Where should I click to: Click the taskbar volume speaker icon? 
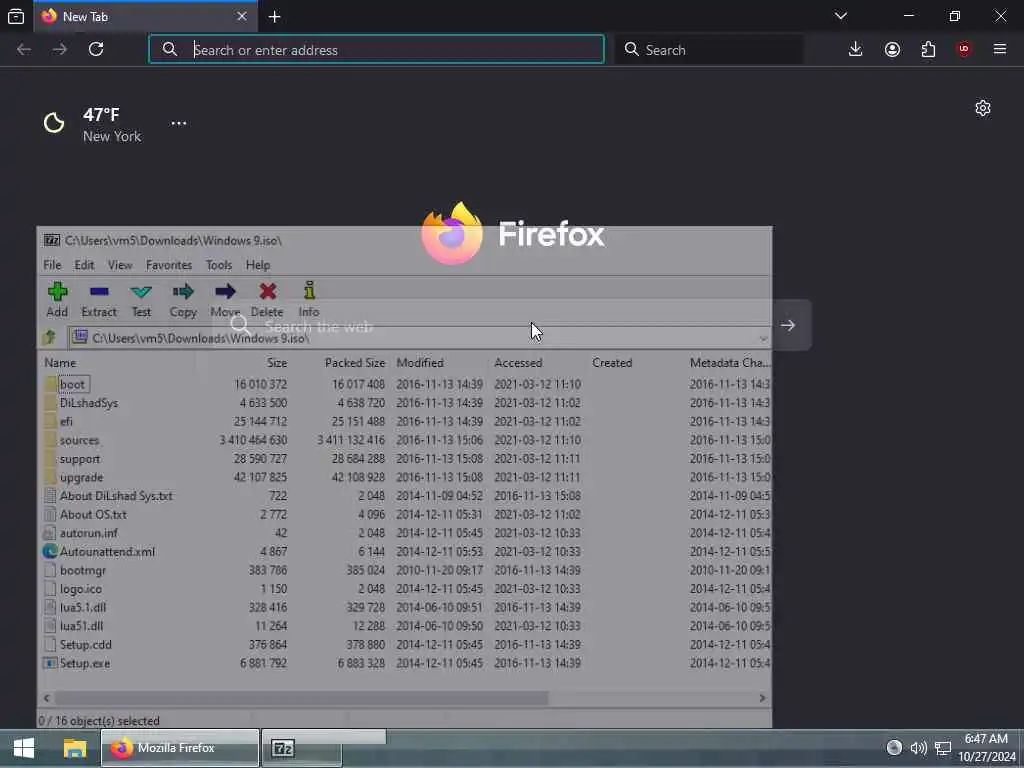click(918, 748)
